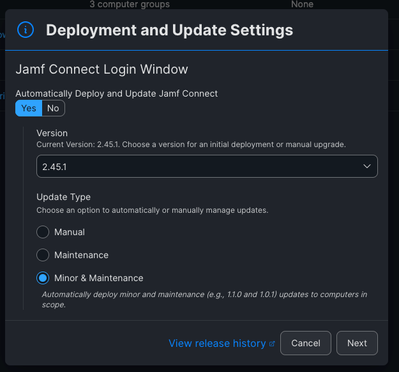This screenshot has height=372, width=399.
Task: Set automatic deploy toggle to Yes
Action: 29,108
